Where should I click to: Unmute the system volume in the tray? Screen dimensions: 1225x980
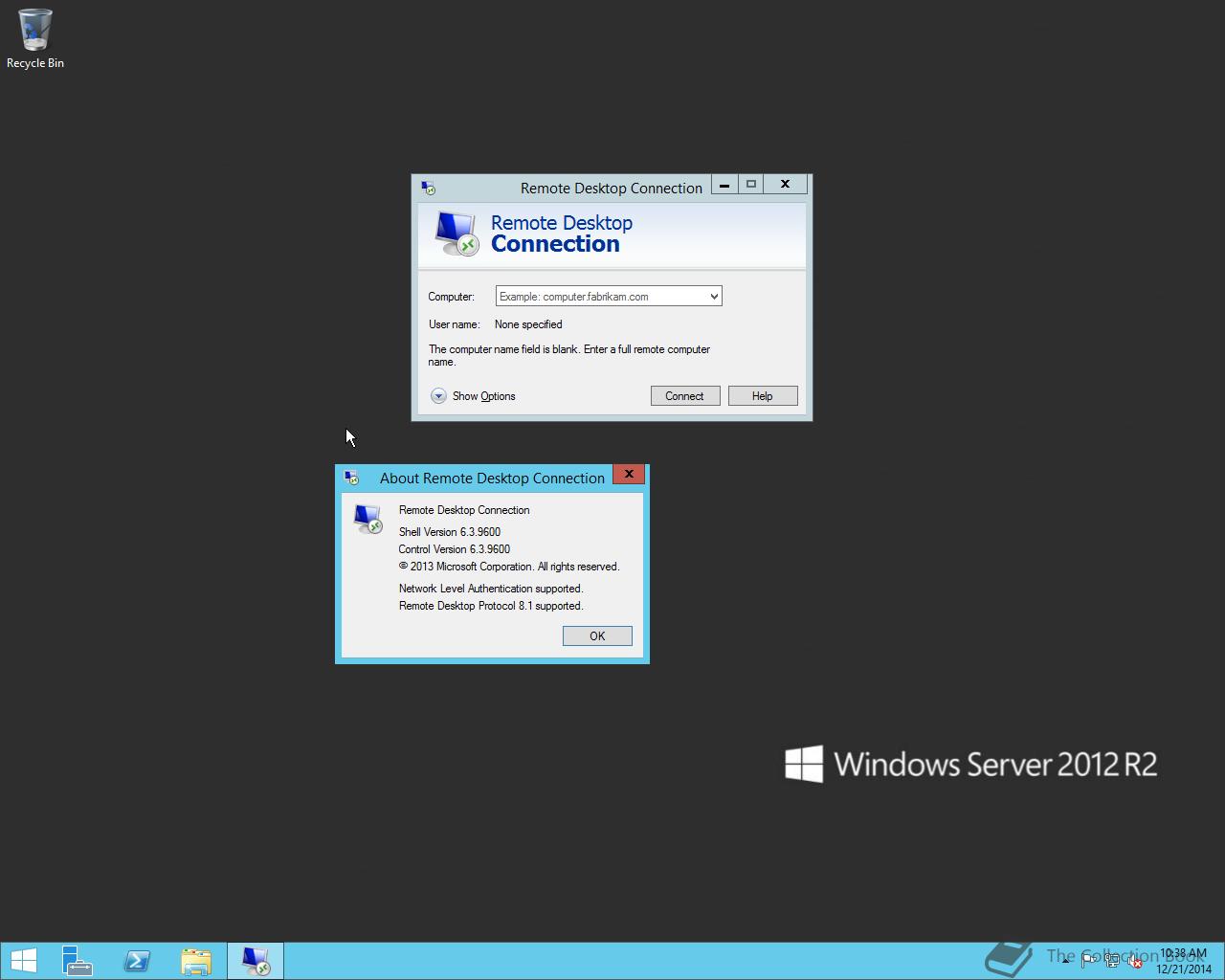1136,961
